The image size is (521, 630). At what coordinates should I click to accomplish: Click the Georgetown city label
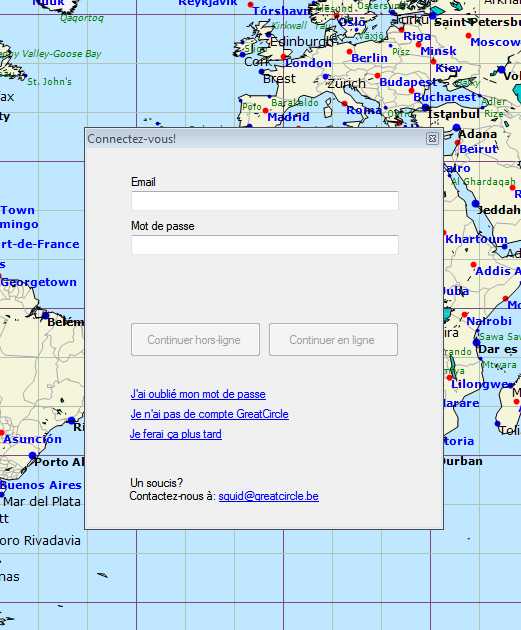click(x=39, y=282)
